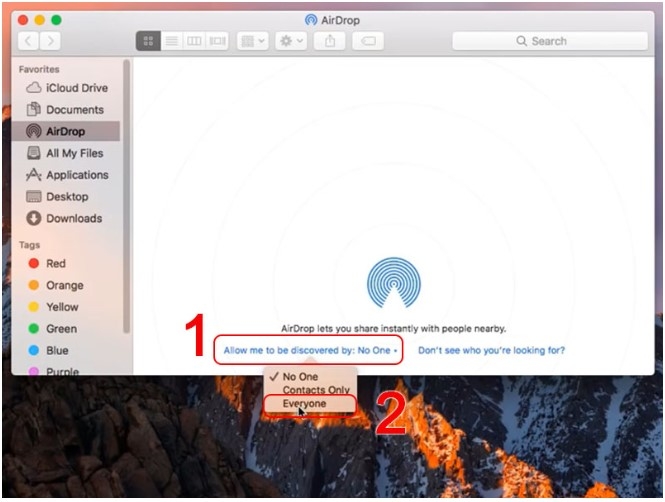Click the Desktop sidebar icon
This screenshot has width=665, height=502.
pyautogui.click(x=34, y=197)
